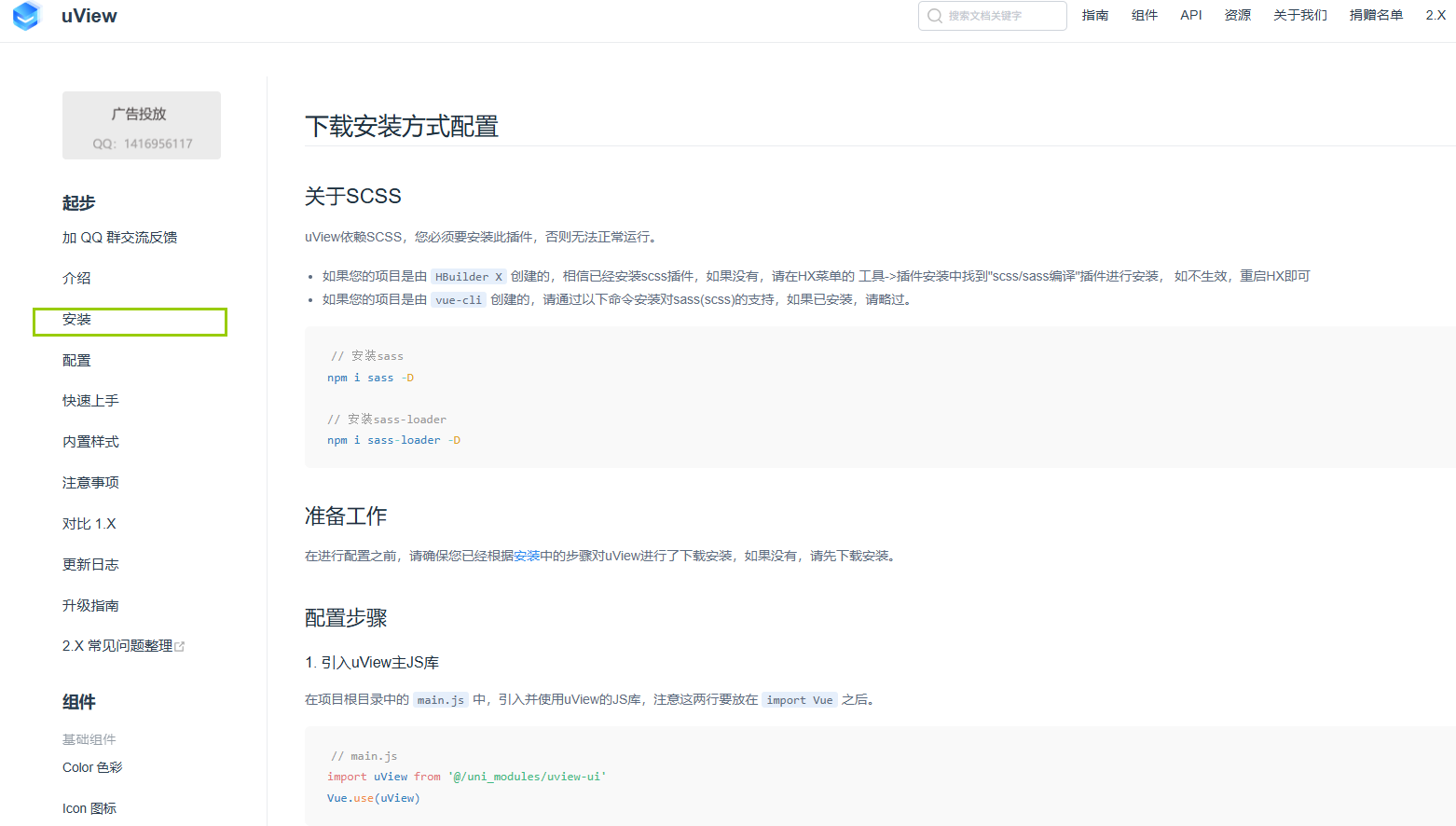This screenshot has width=1456, height=826.
Task: Click the external-link icon beside 常见问题整理
Action: tap(180, 646)
